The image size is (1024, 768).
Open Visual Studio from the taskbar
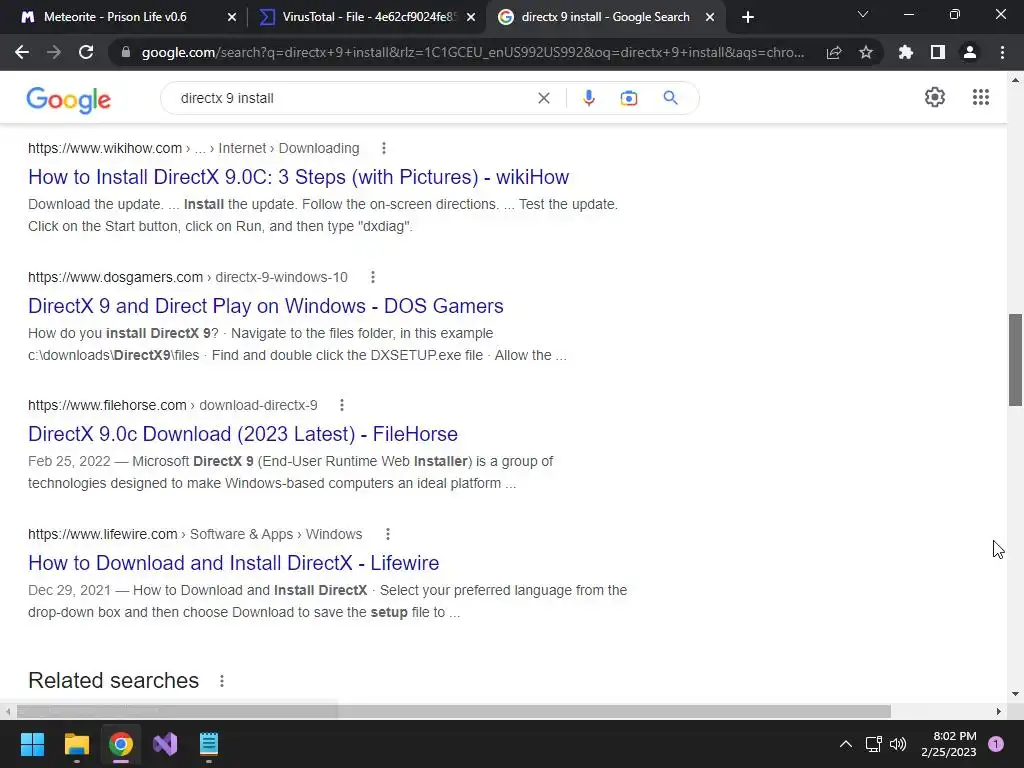(165, 744)
